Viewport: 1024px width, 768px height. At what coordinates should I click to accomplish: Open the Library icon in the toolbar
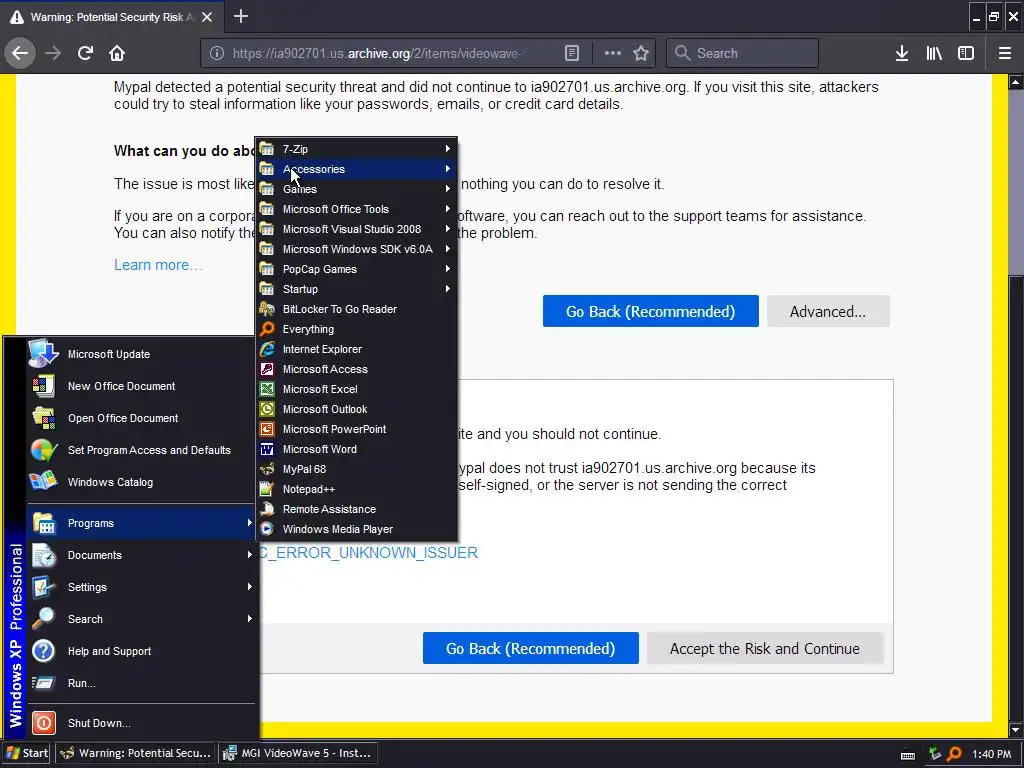click(x=934, y=54)
